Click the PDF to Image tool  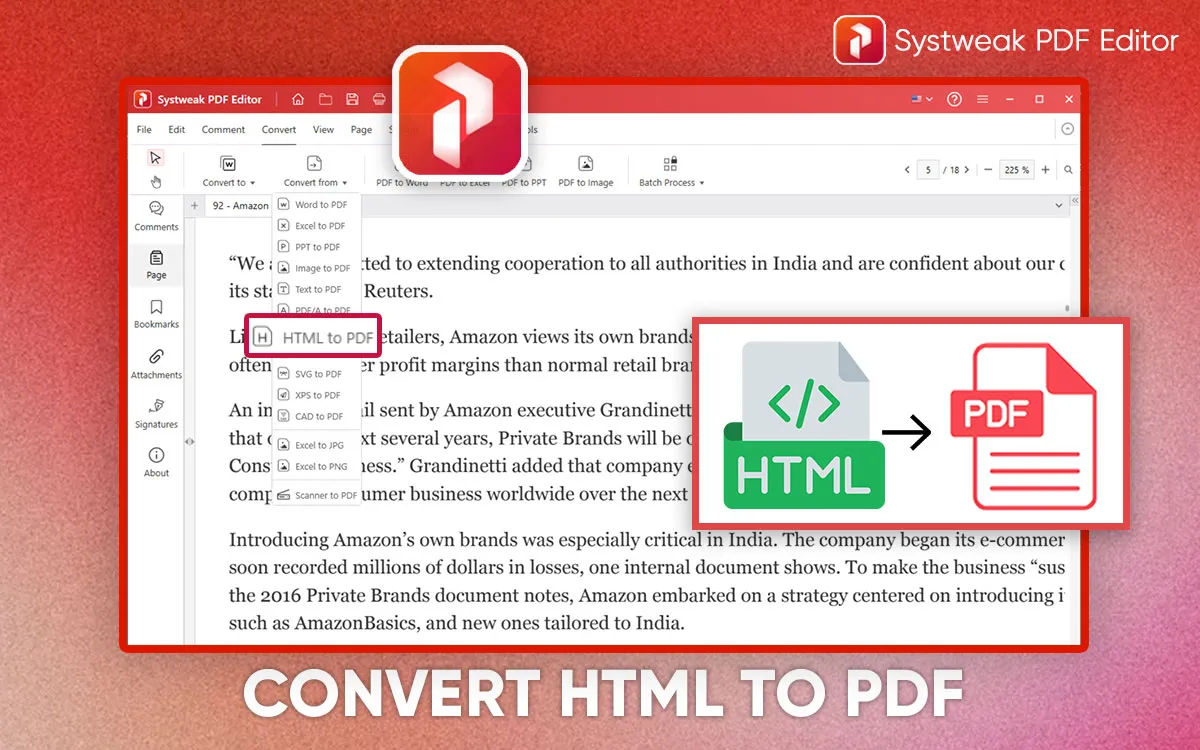(x=586, y=170)
